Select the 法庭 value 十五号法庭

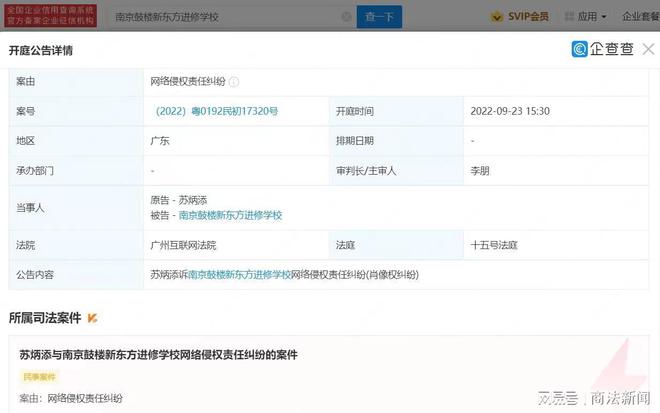click(x=494, y=245)
